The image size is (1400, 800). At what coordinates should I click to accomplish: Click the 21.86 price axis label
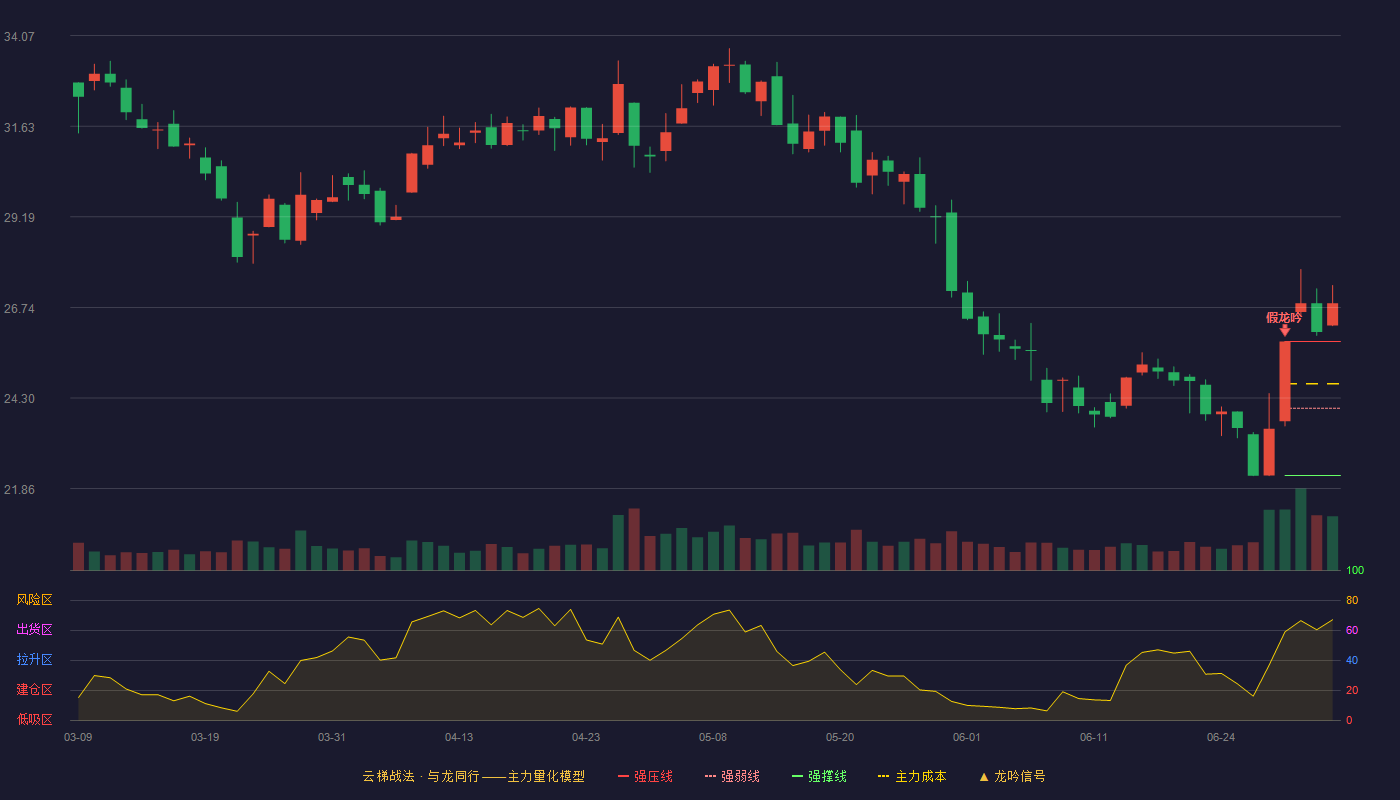19,489
